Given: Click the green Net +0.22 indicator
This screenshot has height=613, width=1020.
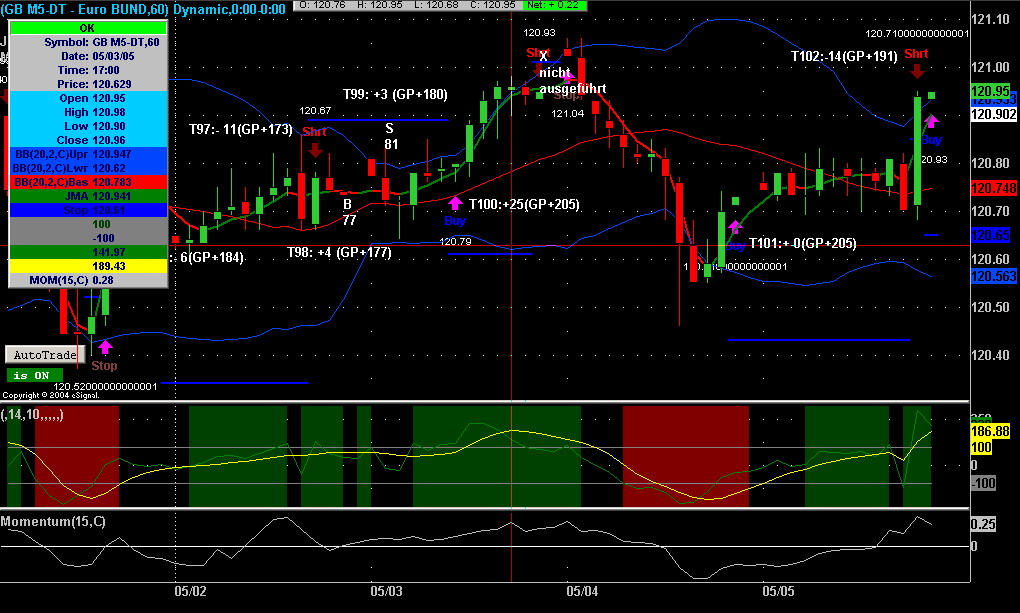Looking at the screenshot, I should pos(554,5).
